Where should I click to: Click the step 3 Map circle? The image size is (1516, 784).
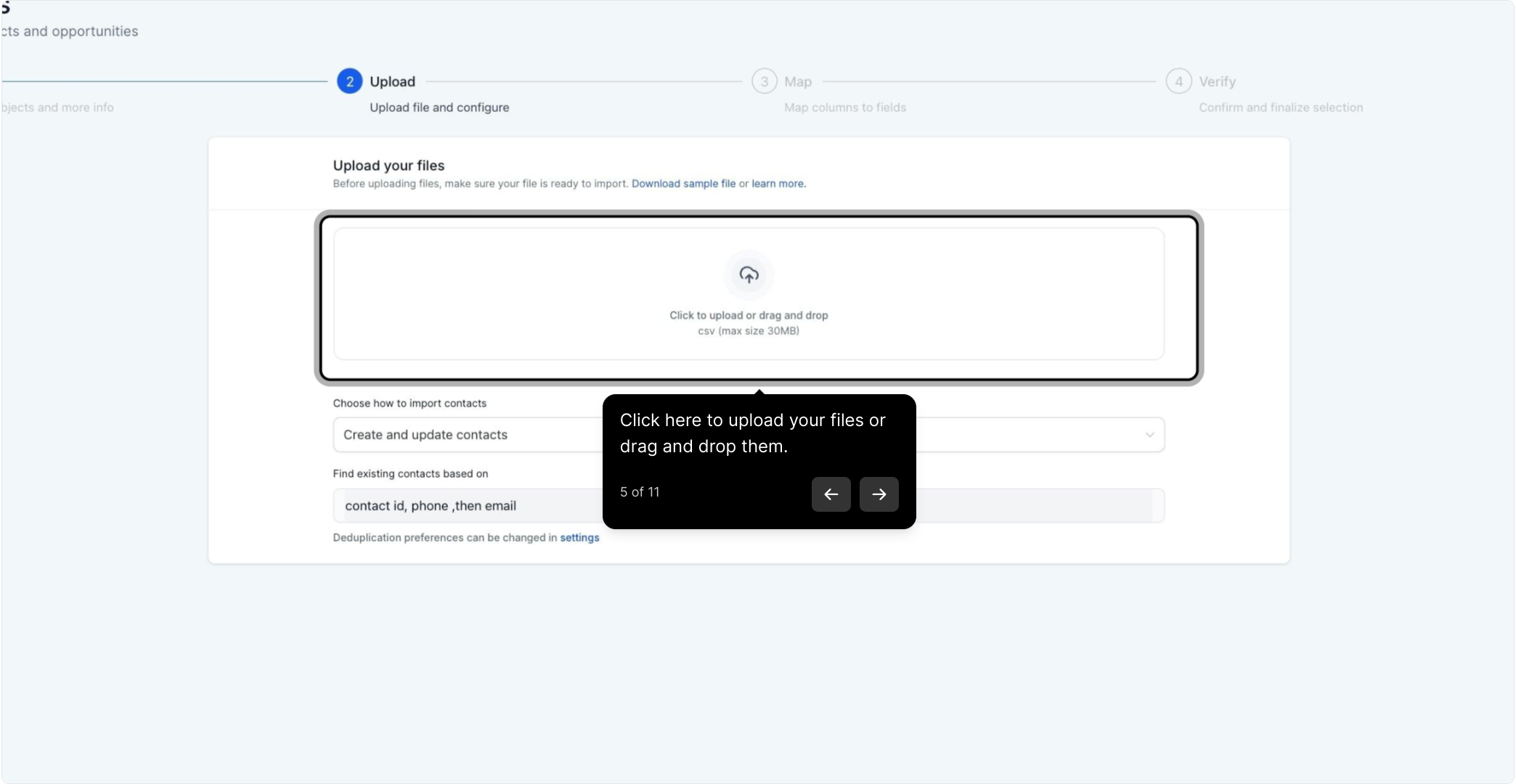click(764, 81)
